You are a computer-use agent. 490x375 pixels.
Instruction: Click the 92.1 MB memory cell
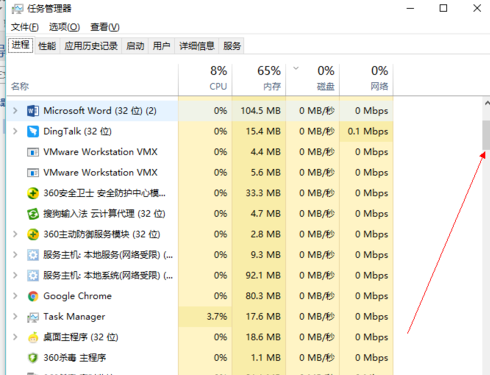click(259, 276)
